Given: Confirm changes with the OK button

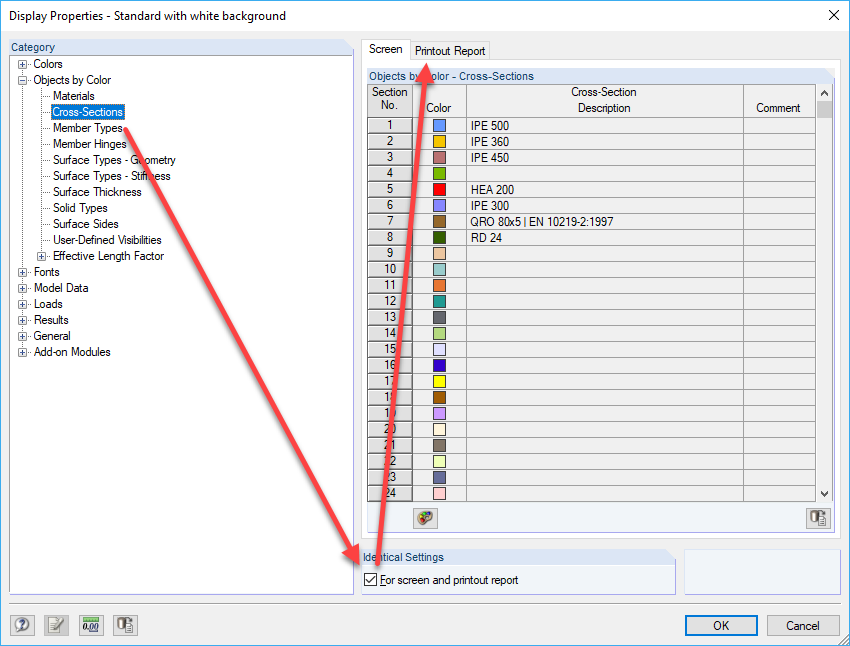Looking at the screenshot, I should (x=721, y=624).
